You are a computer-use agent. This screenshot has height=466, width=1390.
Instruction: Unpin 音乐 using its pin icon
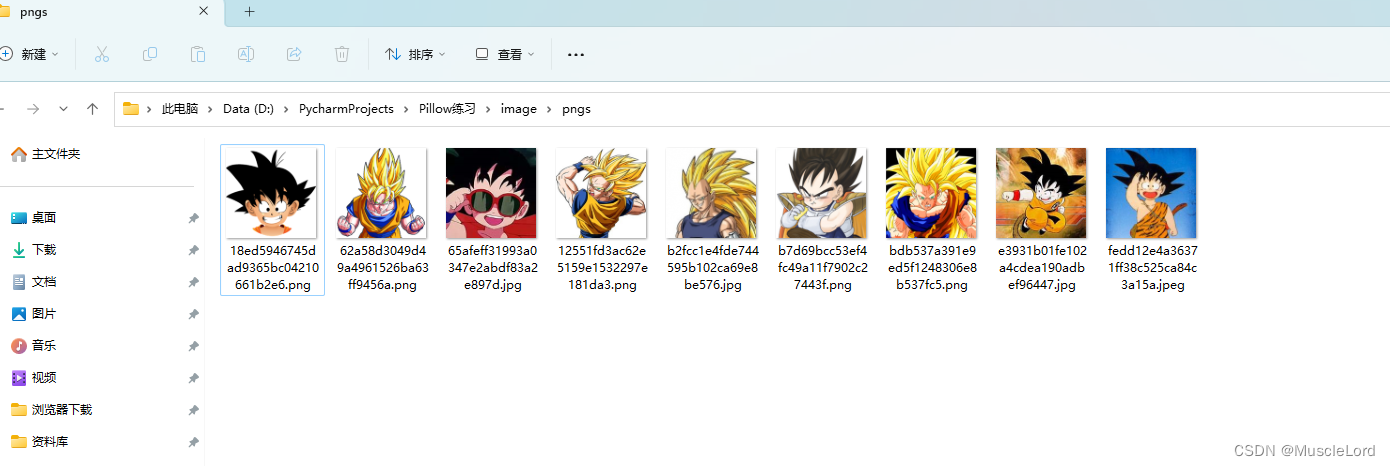(193, 346)
